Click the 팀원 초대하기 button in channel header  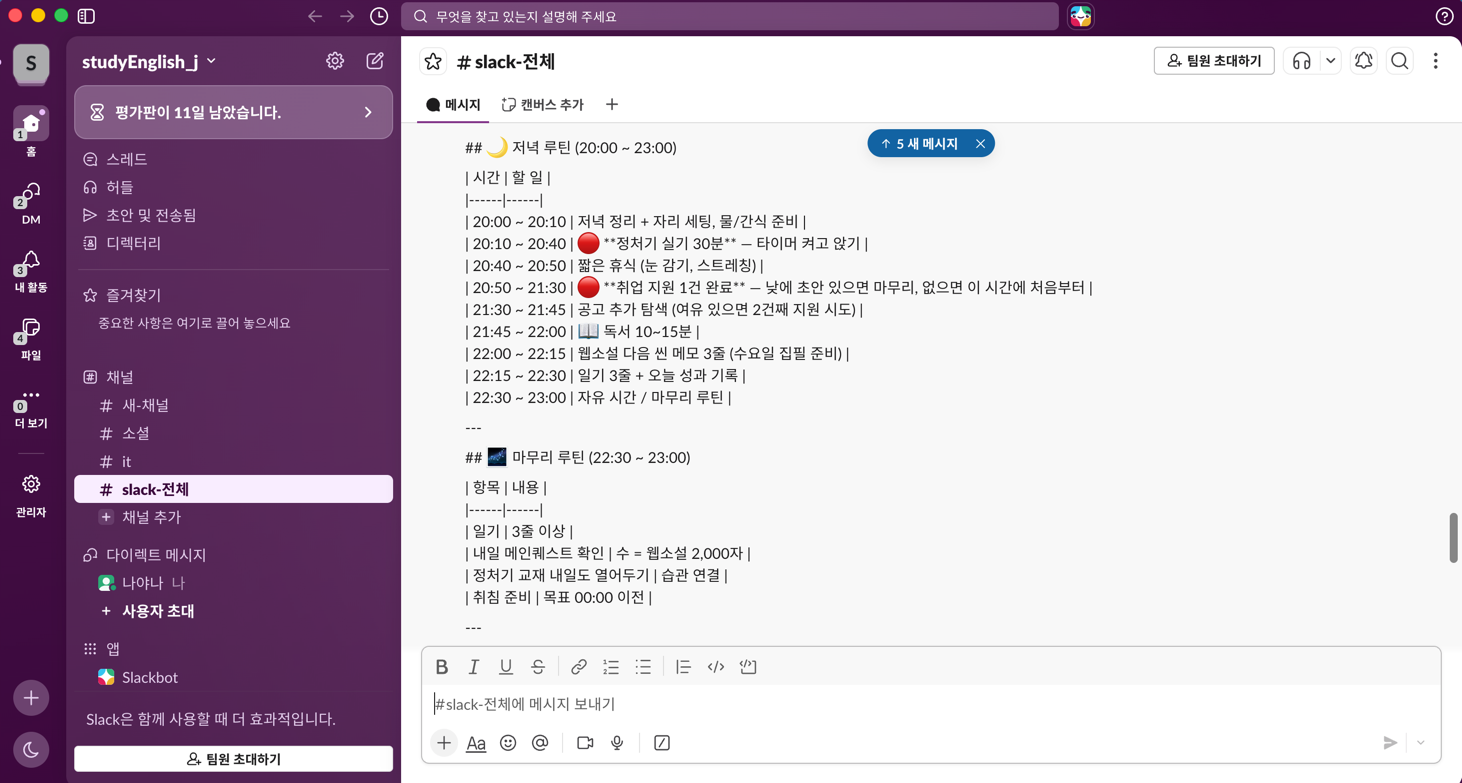[x=1214, y=61]
